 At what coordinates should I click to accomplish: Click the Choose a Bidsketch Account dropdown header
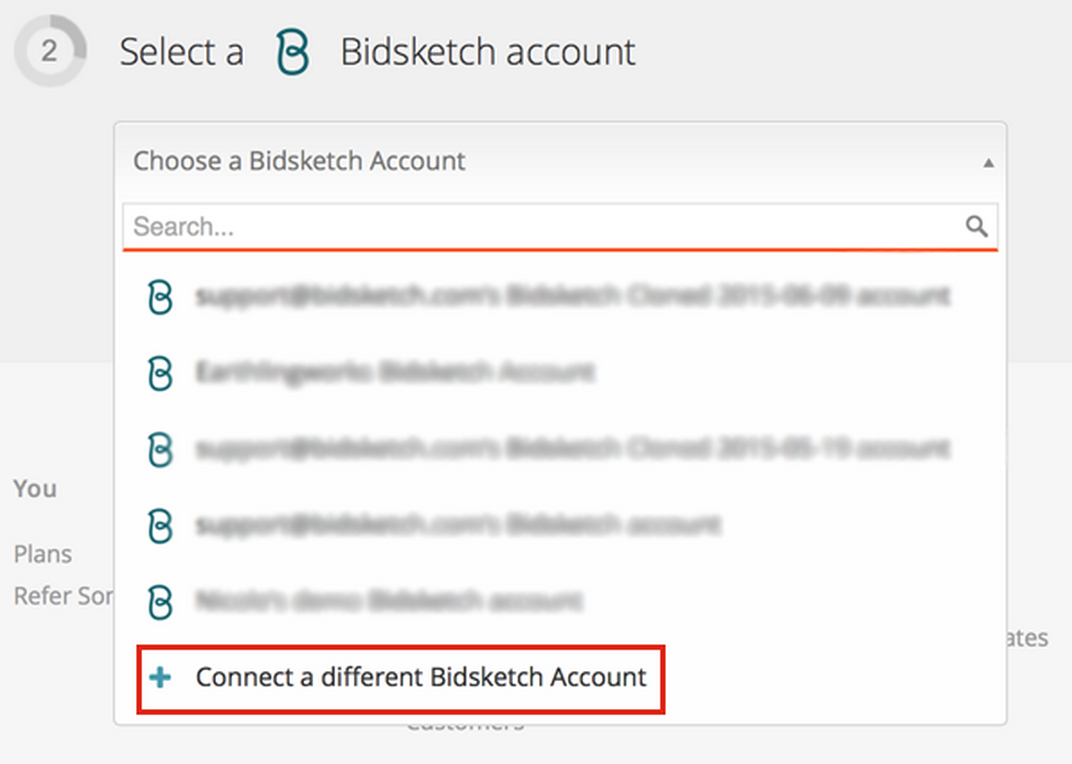tap(560, 161)
